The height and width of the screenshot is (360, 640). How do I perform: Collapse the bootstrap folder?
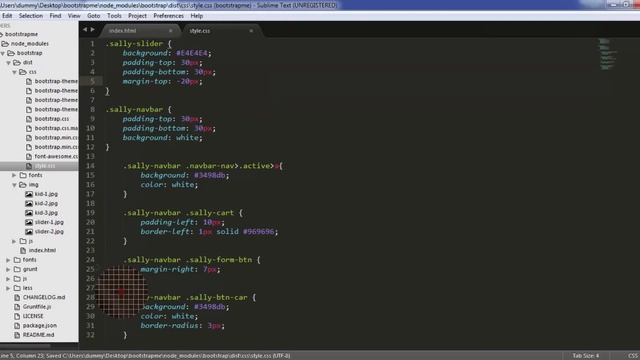point(3,53)
